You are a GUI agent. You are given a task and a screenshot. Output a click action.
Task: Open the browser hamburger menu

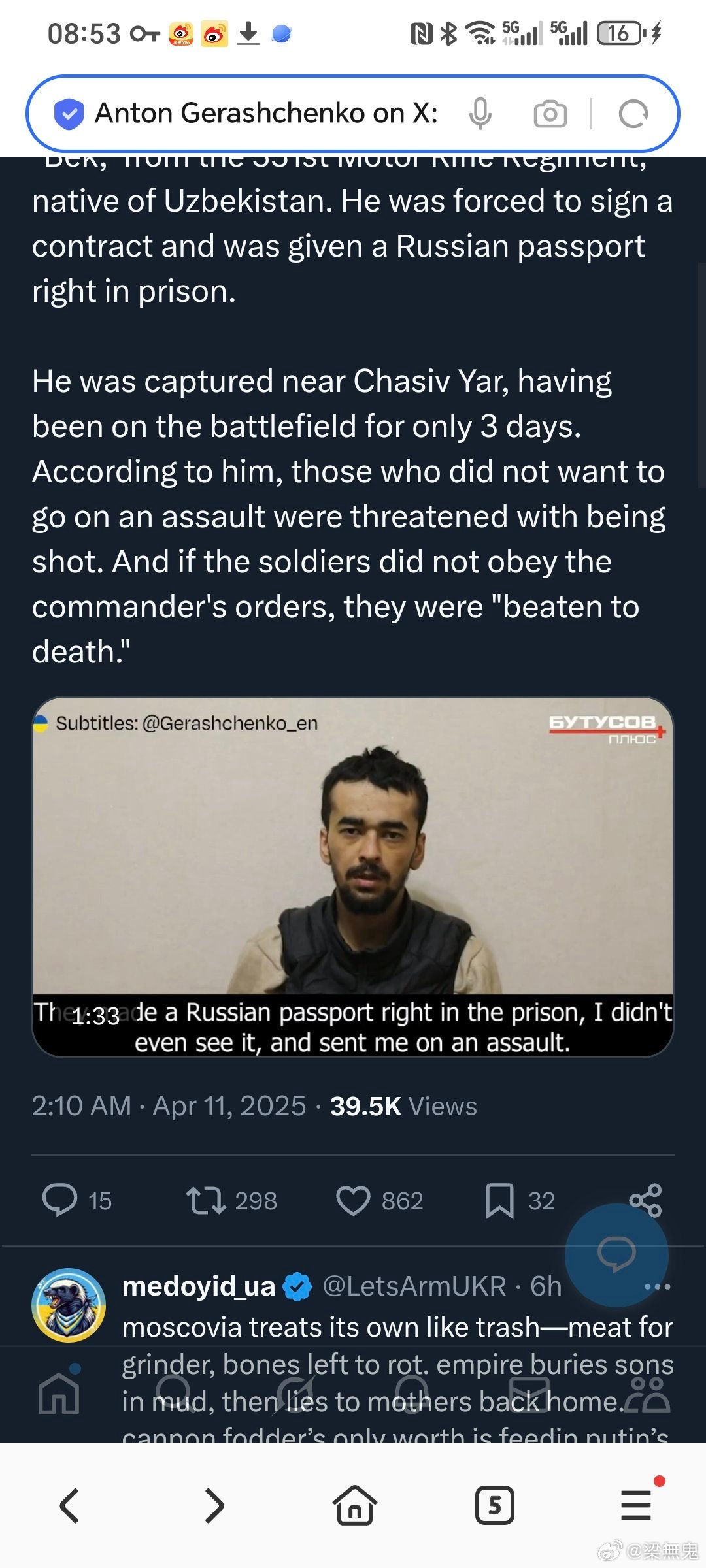click(635, 1505)
